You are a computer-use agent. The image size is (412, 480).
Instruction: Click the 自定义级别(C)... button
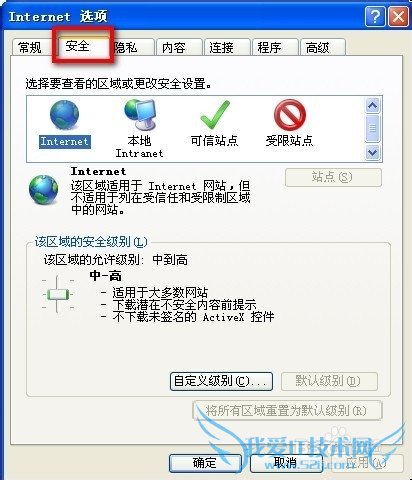pos(221,381)
